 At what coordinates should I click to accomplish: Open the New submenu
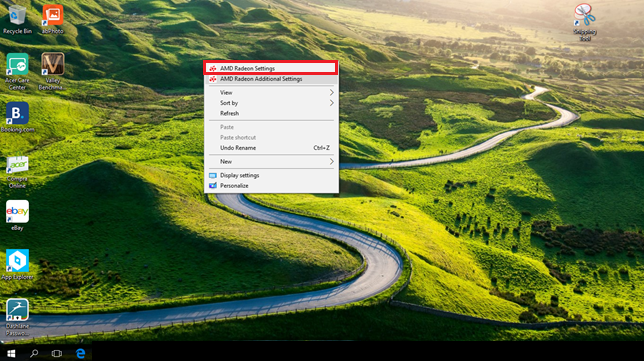271,161
